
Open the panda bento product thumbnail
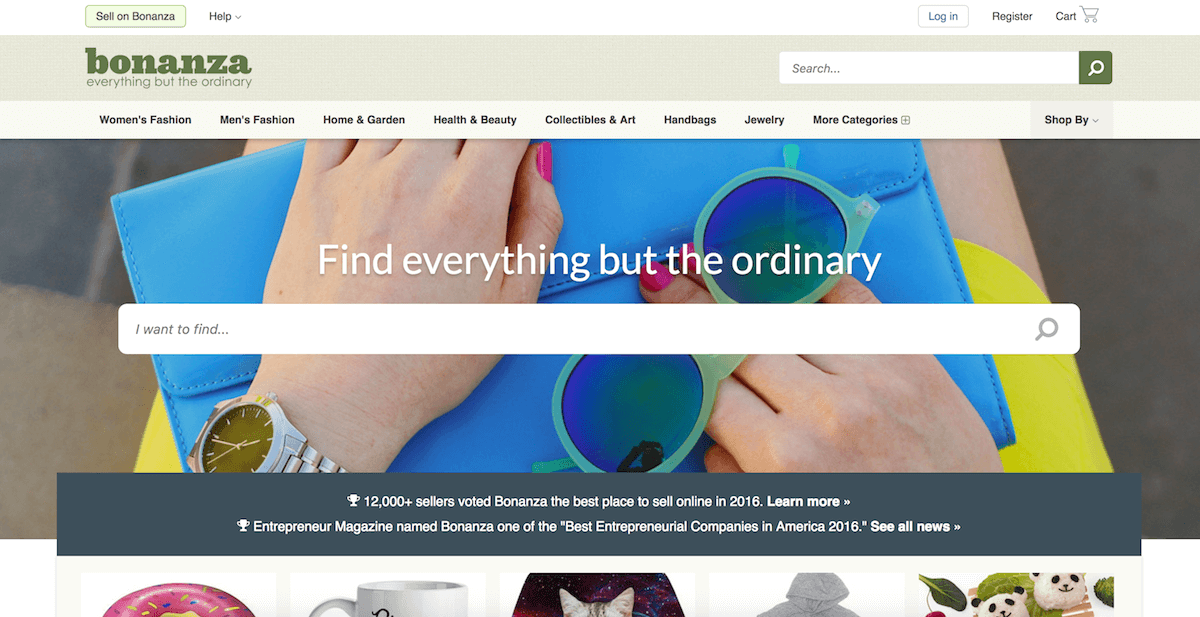tap(1016, 595)
